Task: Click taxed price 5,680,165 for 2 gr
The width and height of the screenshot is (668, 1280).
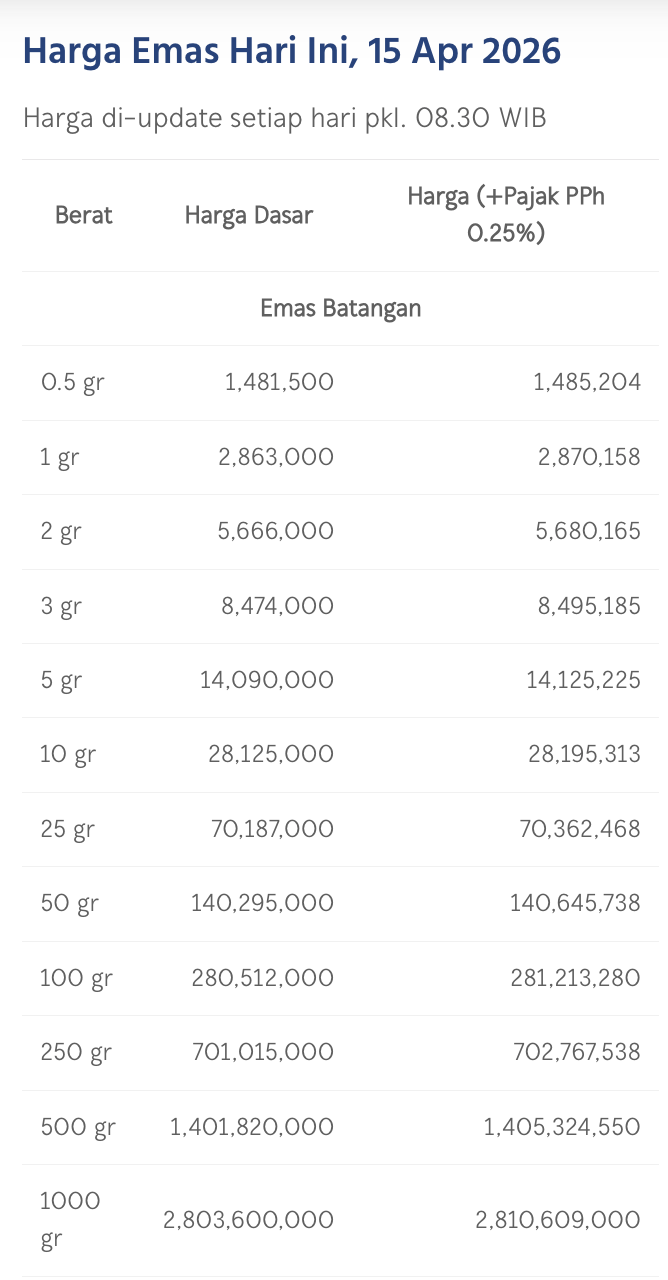Action: tap(589, 531)
